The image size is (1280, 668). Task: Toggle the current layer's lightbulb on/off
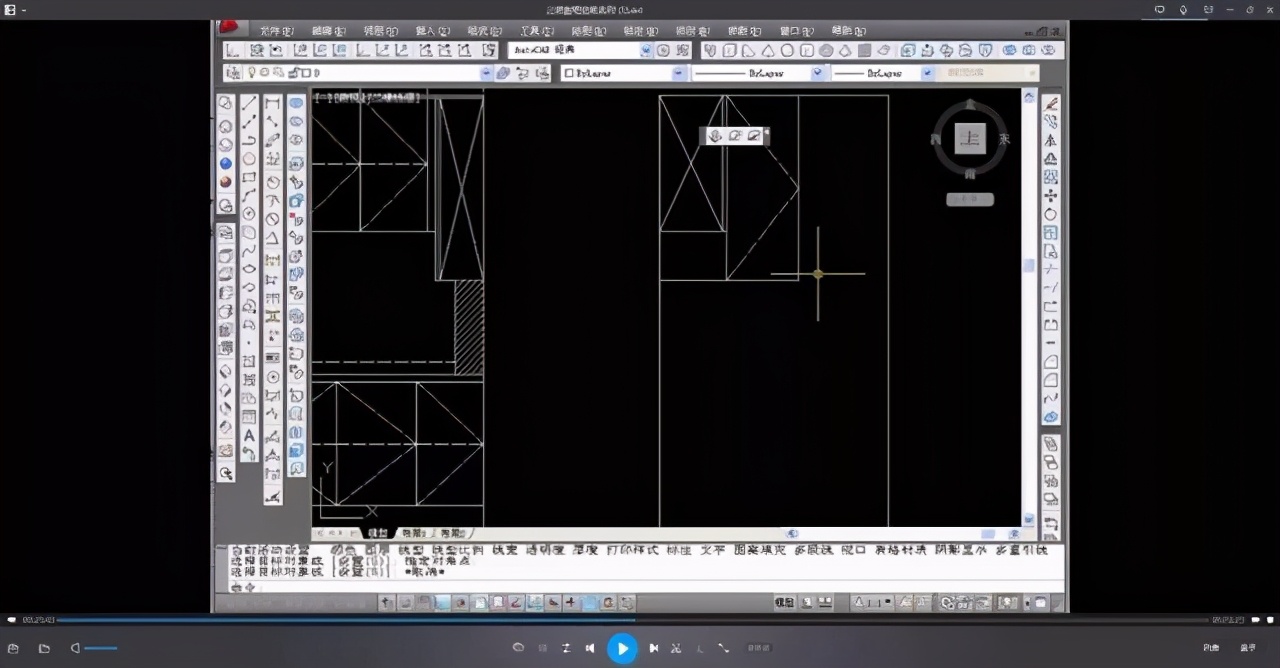(252, 73)
